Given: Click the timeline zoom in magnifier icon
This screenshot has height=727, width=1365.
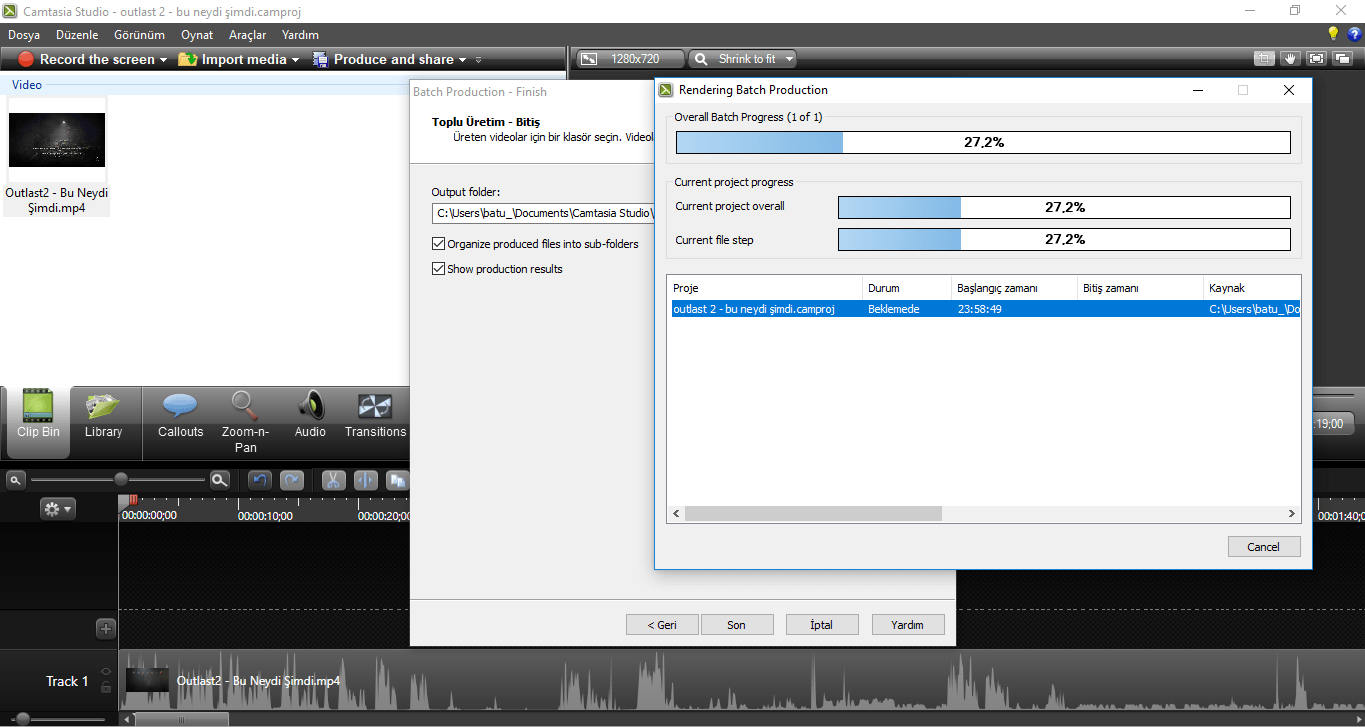Looking at the screenshot, I should (x=220, y=480).
